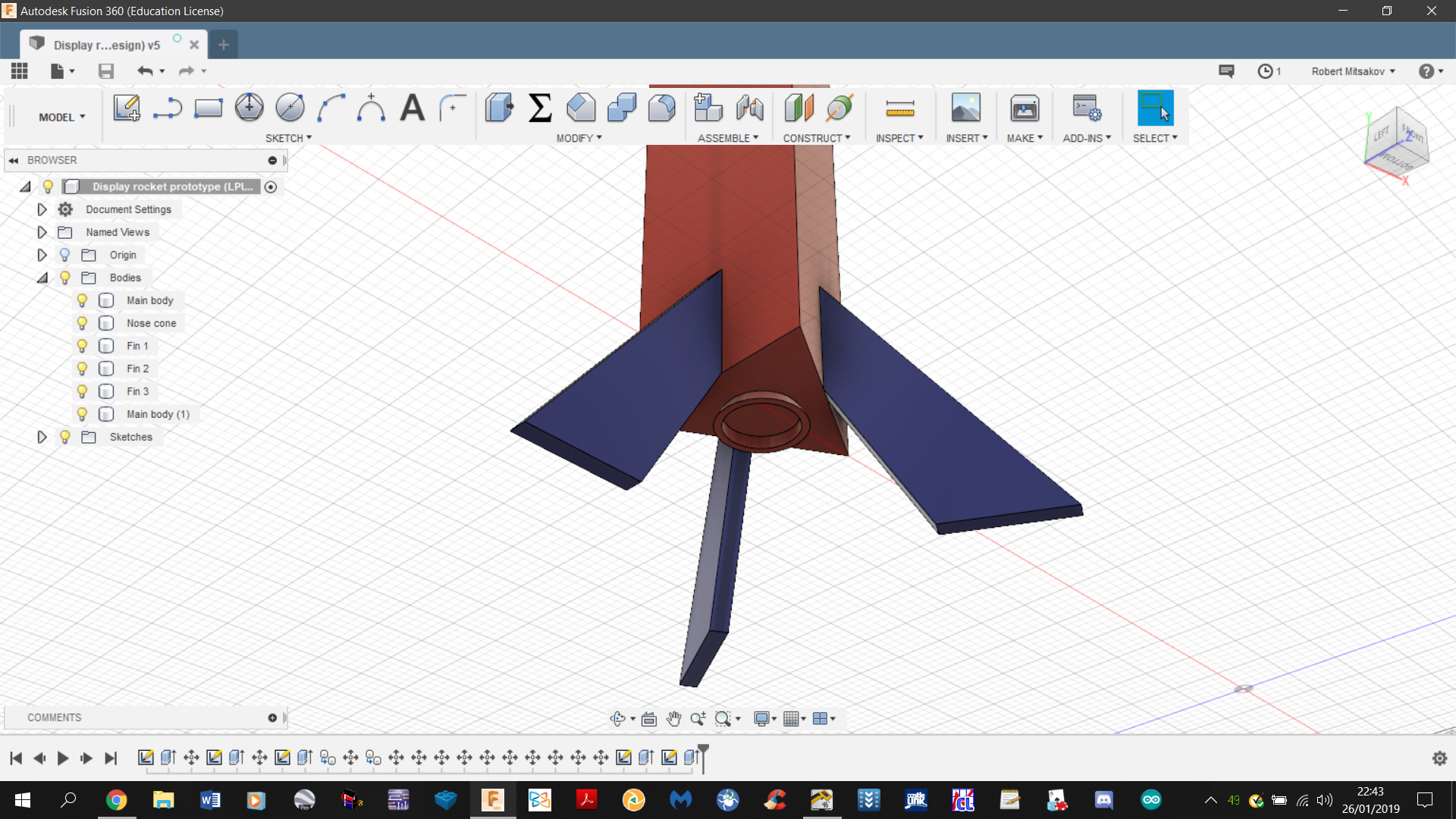Select the Display rocket prototype root component

point(171,187)
